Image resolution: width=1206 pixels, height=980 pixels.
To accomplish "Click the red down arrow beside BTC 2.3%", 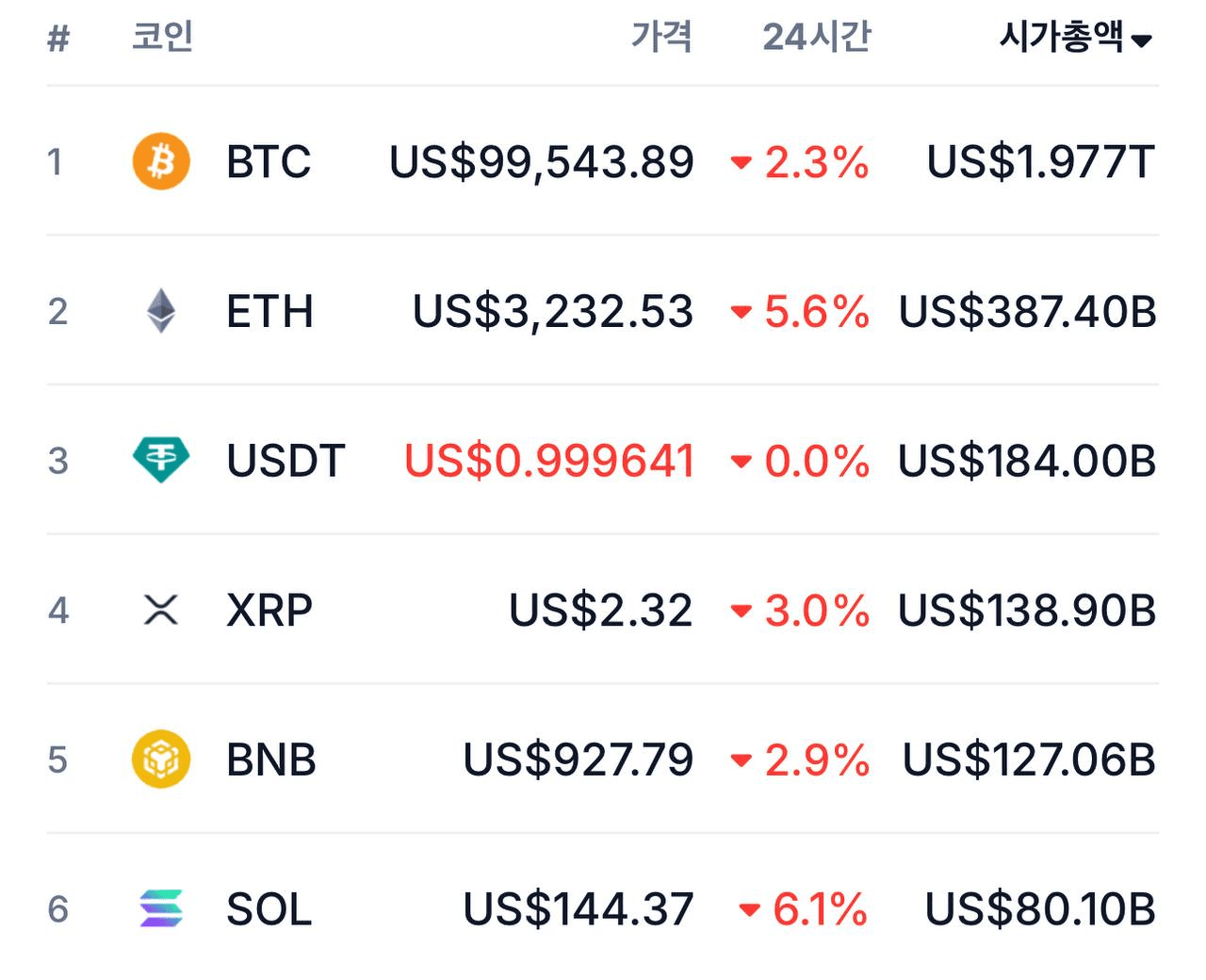I will 742,163.
